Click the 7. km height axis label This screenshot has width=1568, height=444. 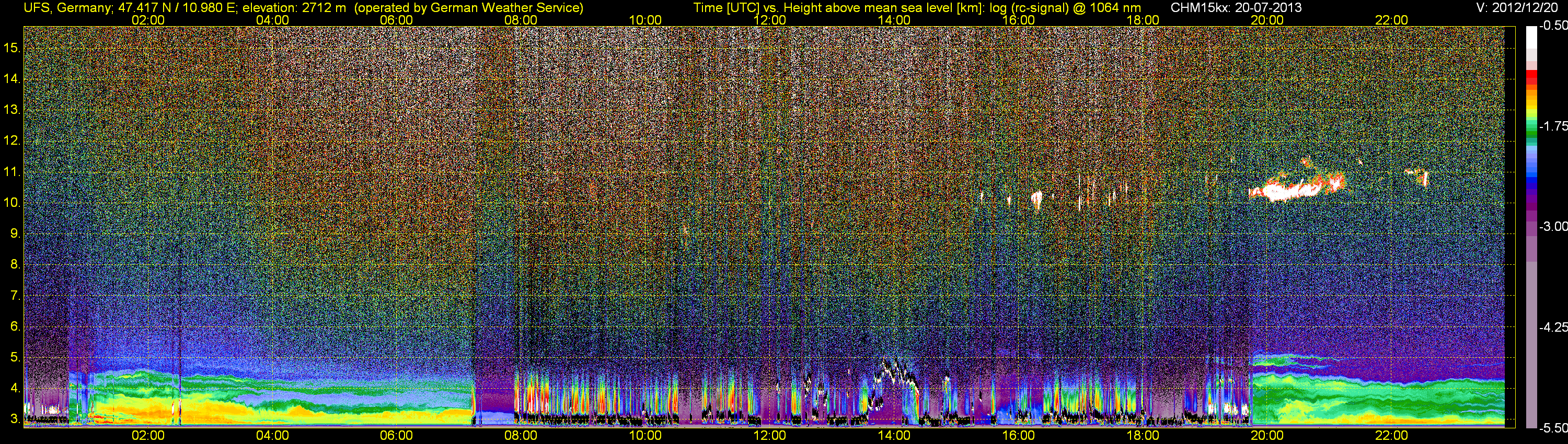[x=16, y=296]
